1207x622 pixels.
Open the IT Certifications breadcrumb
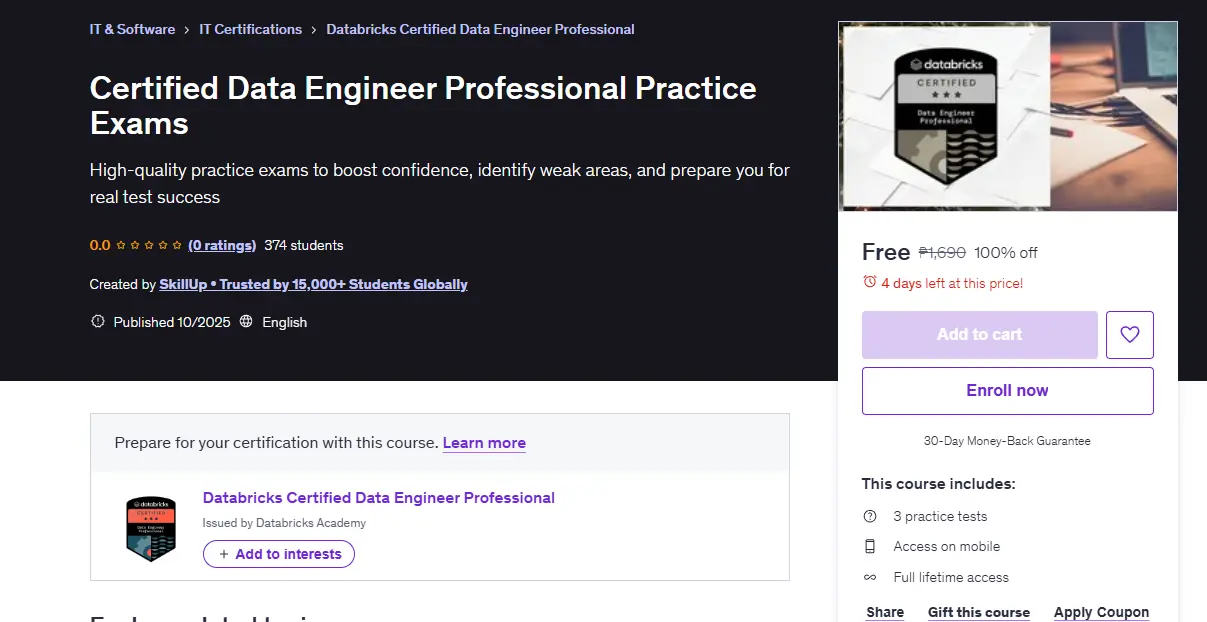[x=250, y=29]
